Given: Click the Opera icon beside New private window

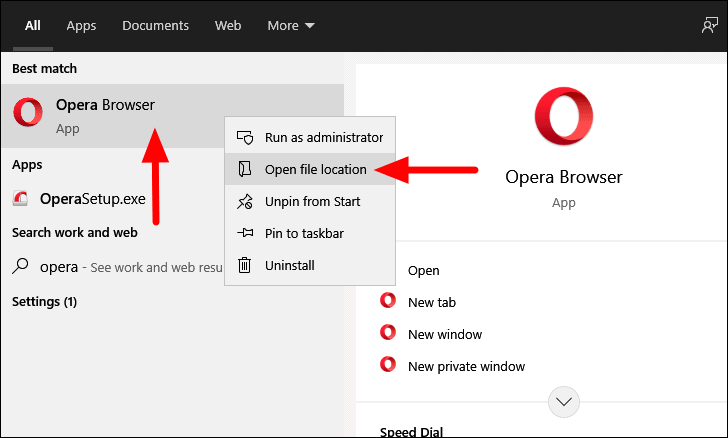Looking at the screenshot, I should point(388,365).
